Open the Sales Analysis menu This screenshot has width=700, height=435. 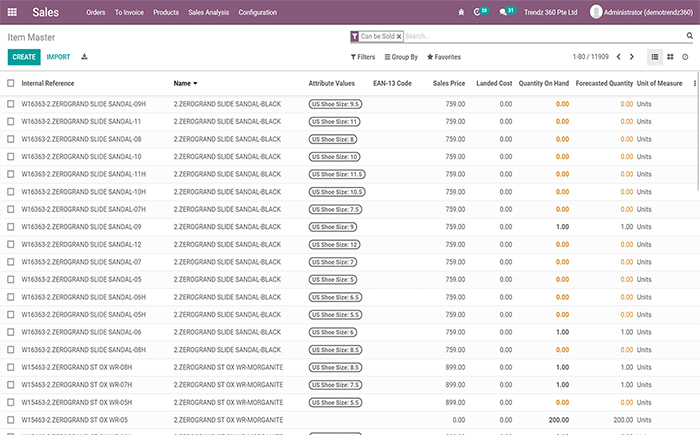click(x=208, y=12)
